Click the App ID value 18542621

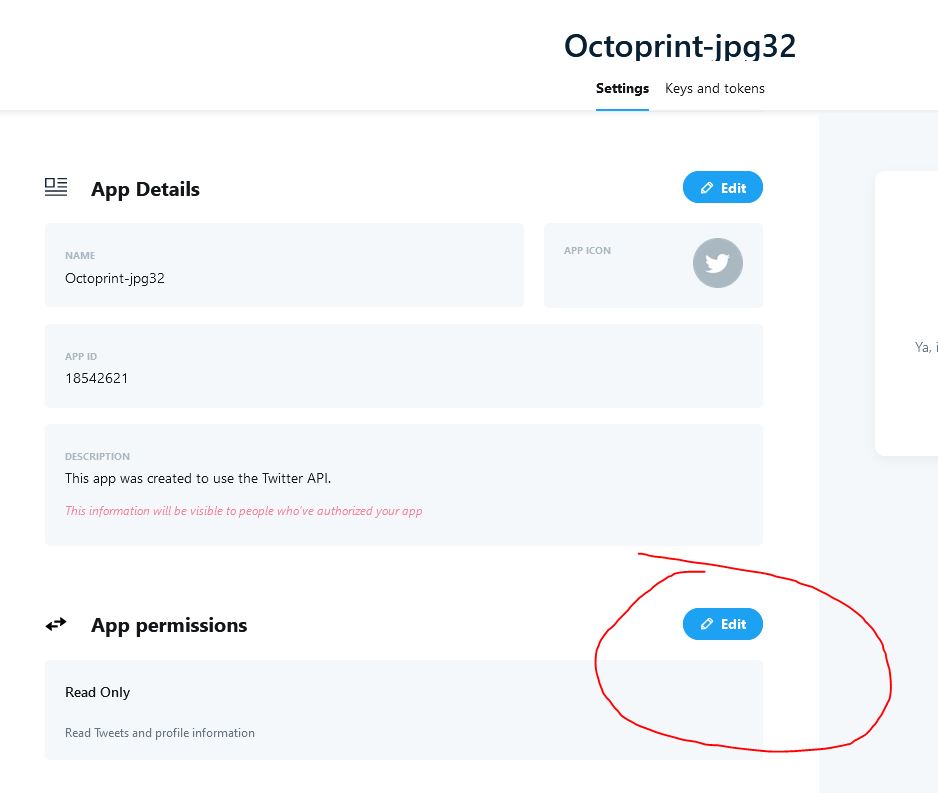pyautogui.click(x=96, y=378)
